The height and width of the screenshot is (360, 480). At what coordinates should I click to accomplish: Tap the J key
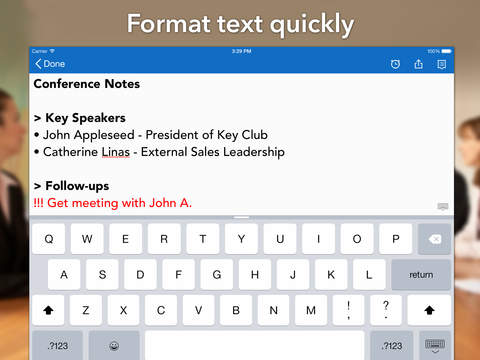click(x=293, y=275)
